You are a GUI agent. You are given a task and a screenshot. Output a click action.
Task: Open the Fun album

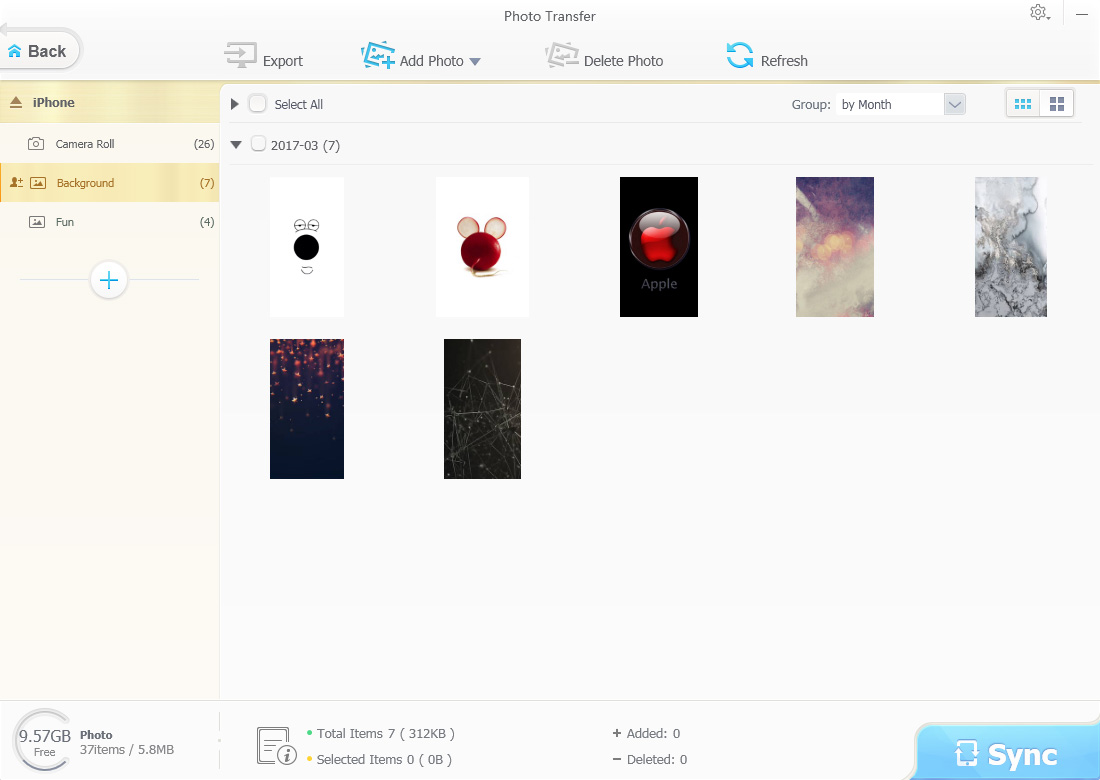109,222
